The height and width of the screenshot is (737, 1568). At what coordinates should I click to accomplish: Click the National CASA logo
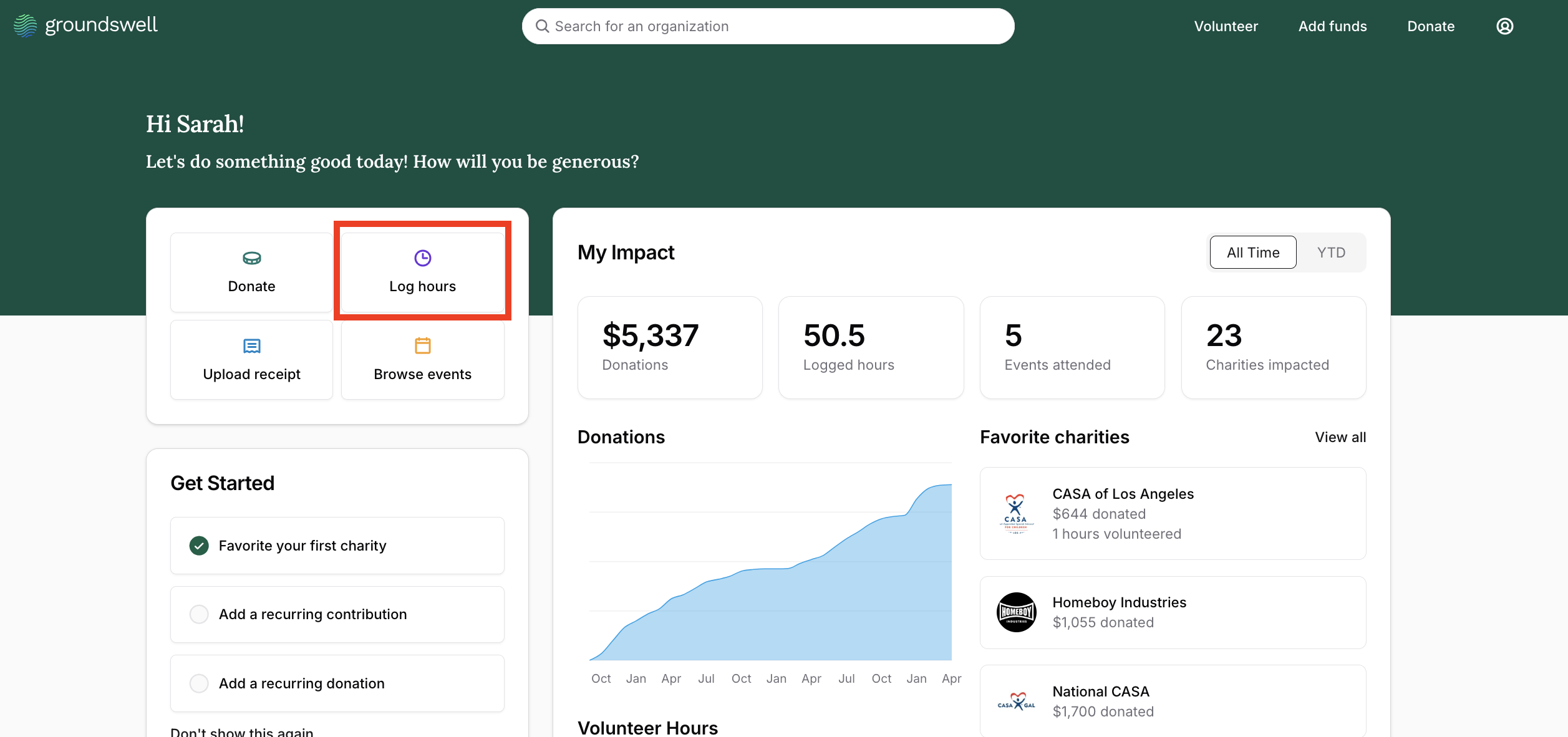click(x=1016, y=702)
